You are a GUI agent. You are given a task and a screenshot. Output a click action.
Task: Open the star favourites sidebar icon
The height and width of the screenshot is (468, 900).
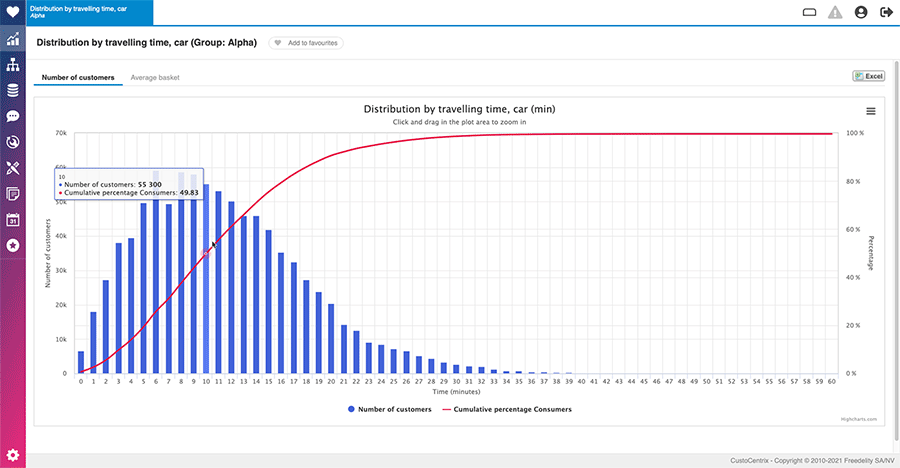coord(13,245)
